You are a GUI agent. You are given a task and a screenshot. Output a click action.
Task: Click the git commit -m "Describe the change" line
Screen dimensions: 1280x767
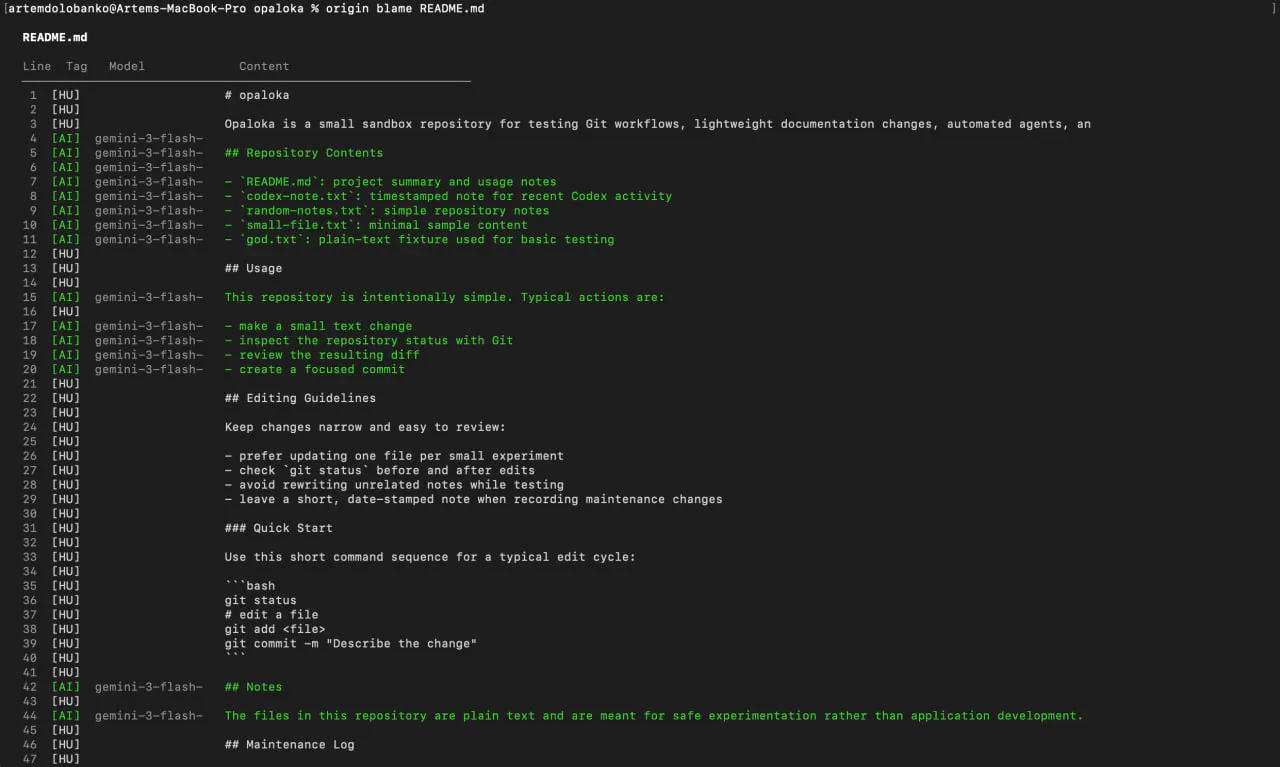click(x=351, y=644)
